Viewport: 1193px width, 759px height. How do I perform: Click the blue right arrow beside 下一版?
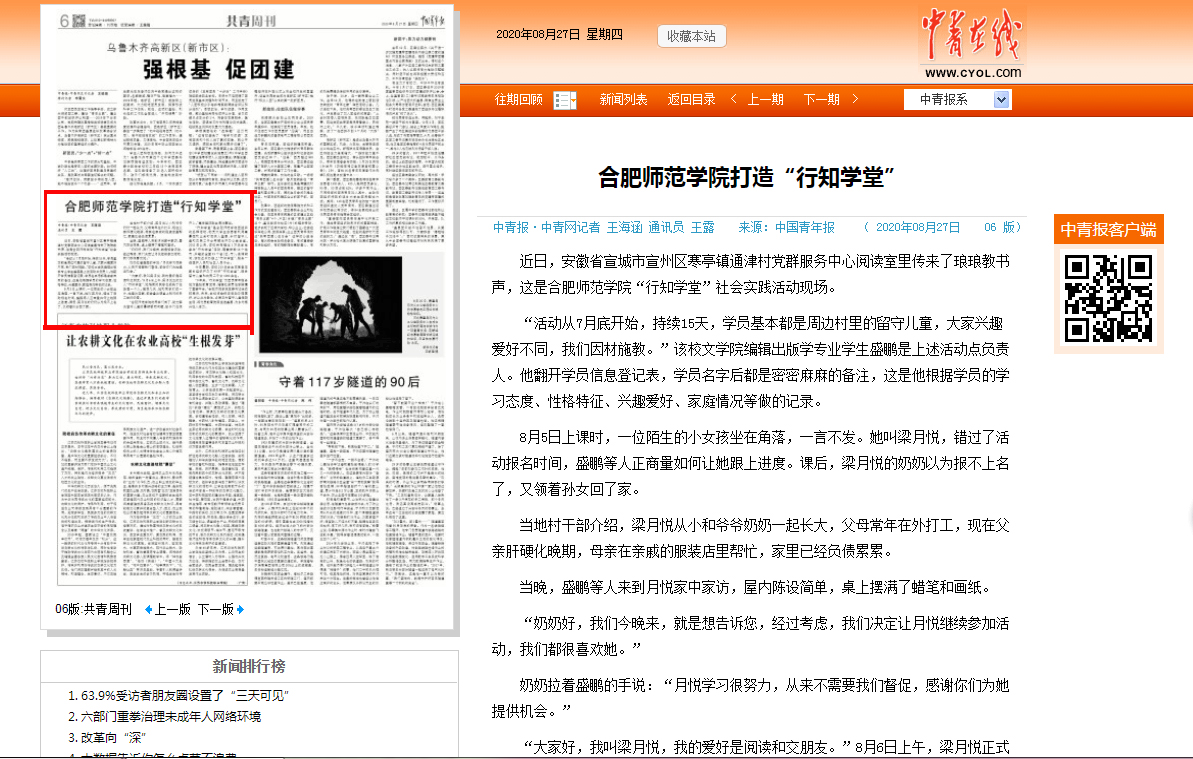(240, 609)
